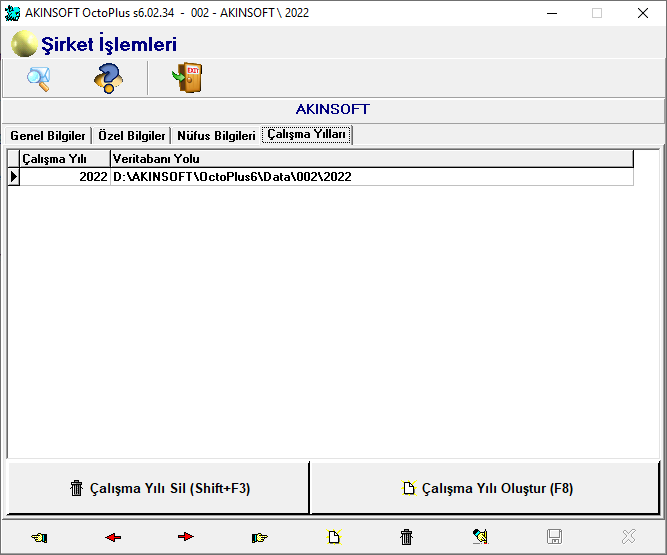667x555 pixels.
Task: Click the row indicator arrow for 2022
Action: (14, 177)
